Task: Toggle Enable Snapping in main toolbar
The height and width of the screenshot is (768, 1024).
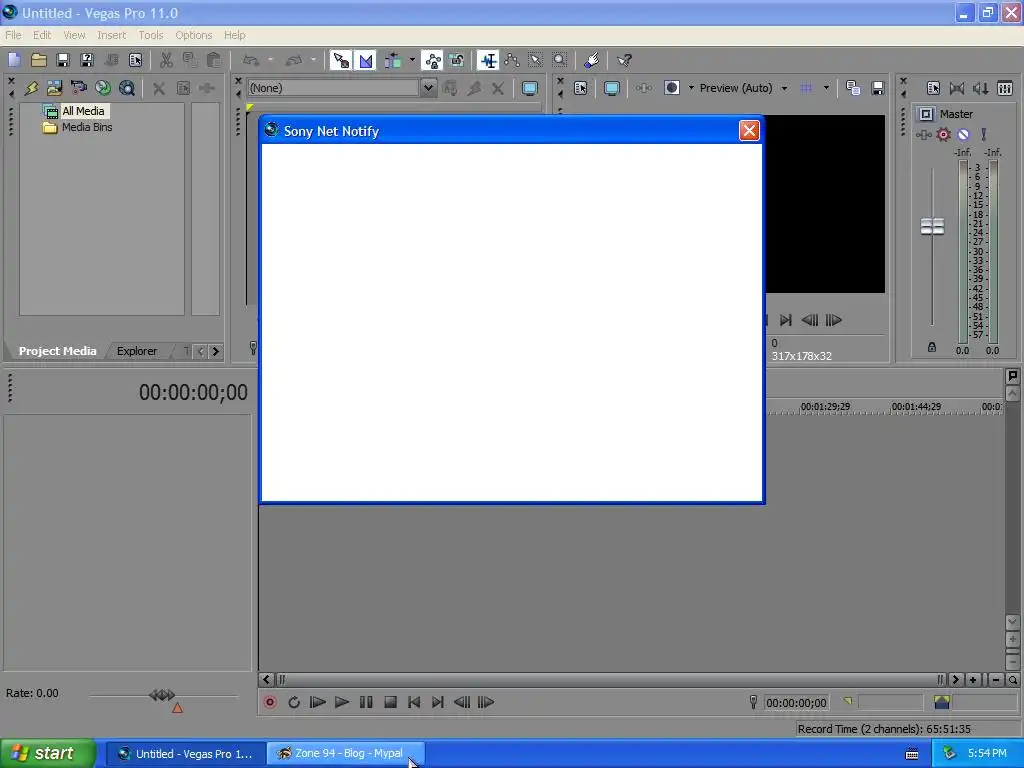Action: tap(341, 60)
